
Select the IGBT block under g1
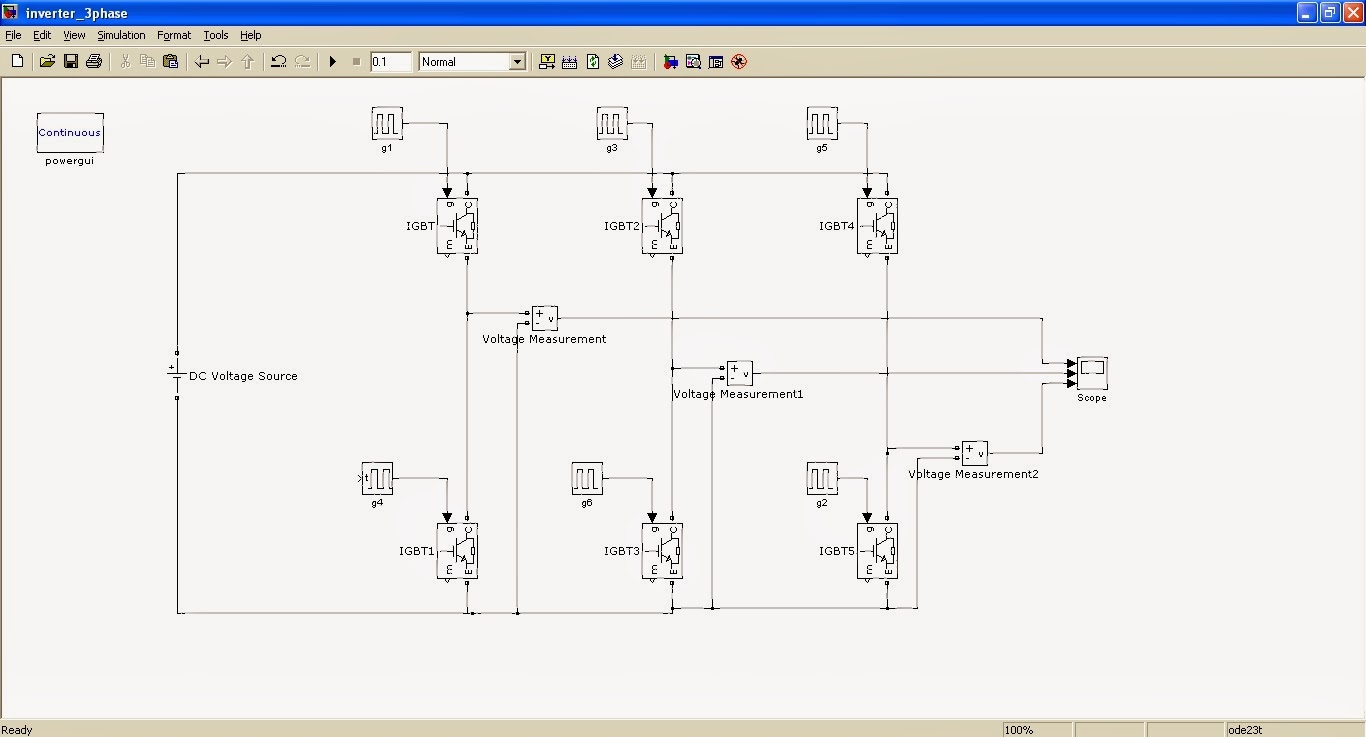(457, 226)
